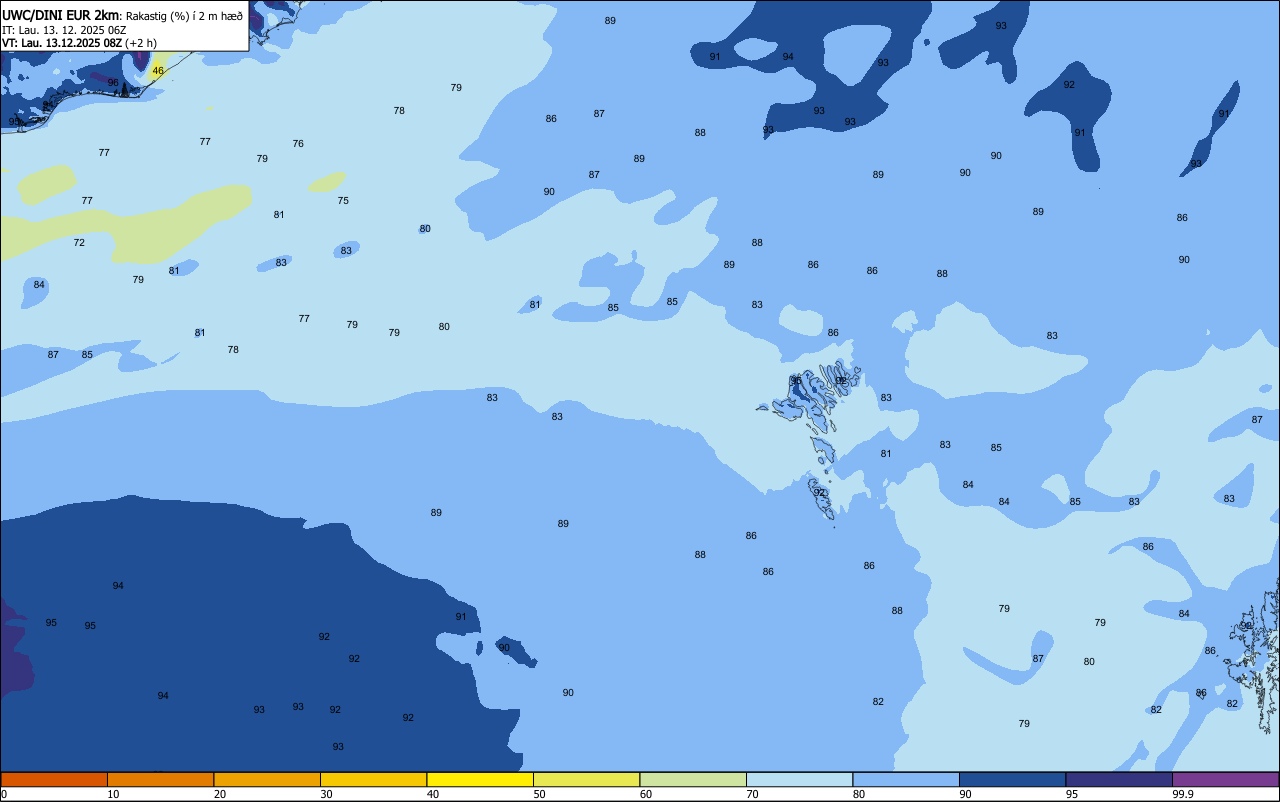Select the navy 95–99.9 legend segment

point(1119,779)
